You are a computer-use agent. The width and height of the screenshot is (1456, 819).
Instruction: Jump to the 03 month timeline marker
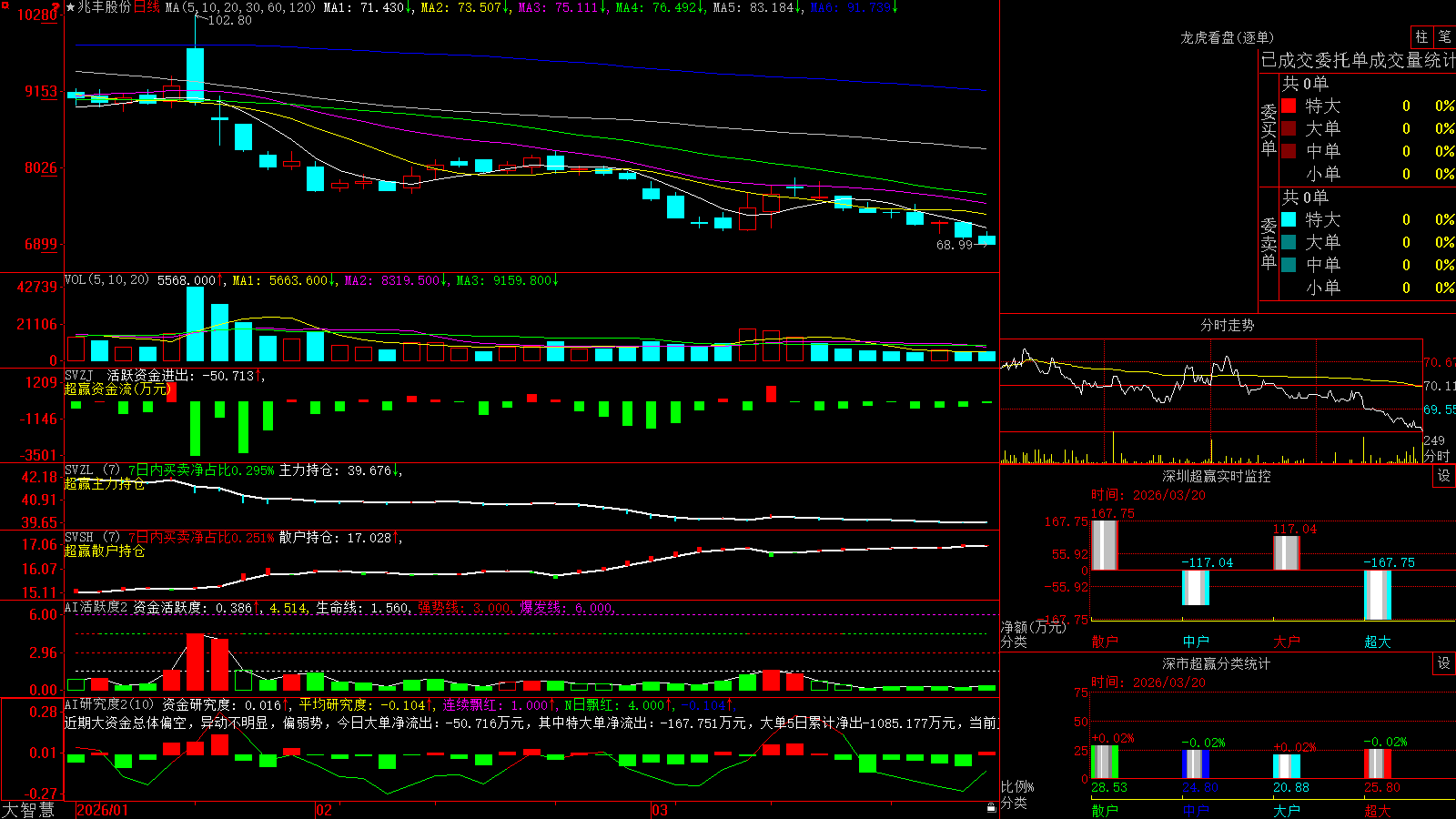click(660, 810)
